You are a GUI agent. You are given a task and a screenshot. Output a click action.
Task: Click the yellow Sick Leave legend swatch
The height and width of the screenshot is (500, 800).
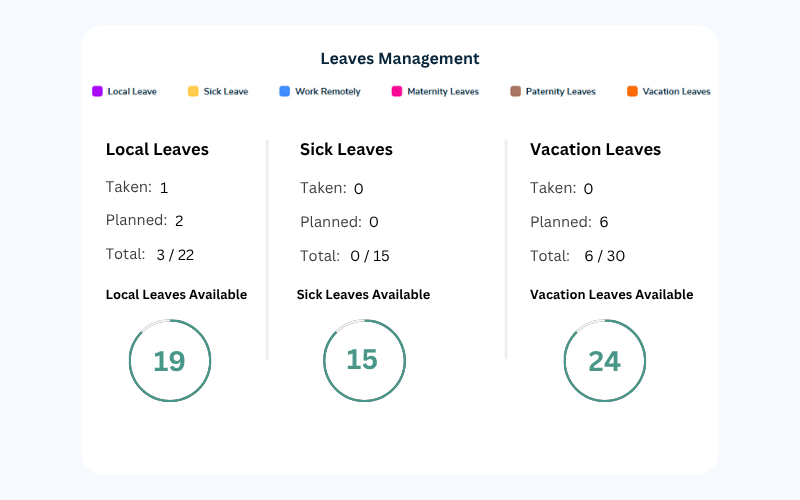(x=193, y=91)
